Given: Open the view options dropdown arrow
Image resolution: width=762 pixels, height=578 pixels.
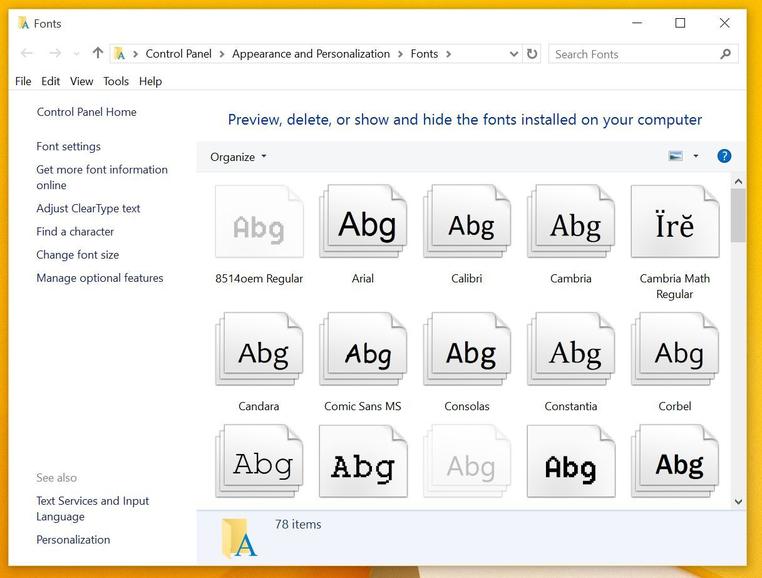Looking at the screenshot, I should (696, 156).
